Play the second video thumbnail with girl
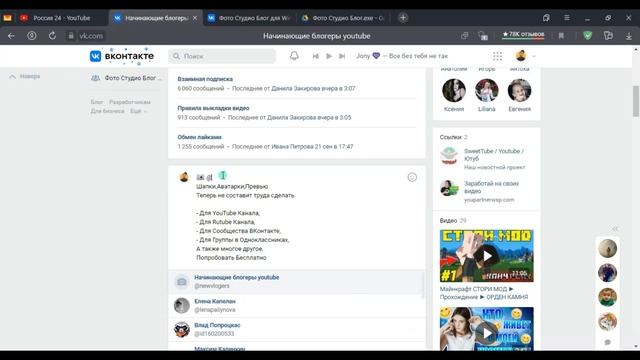 click(487, 329)
